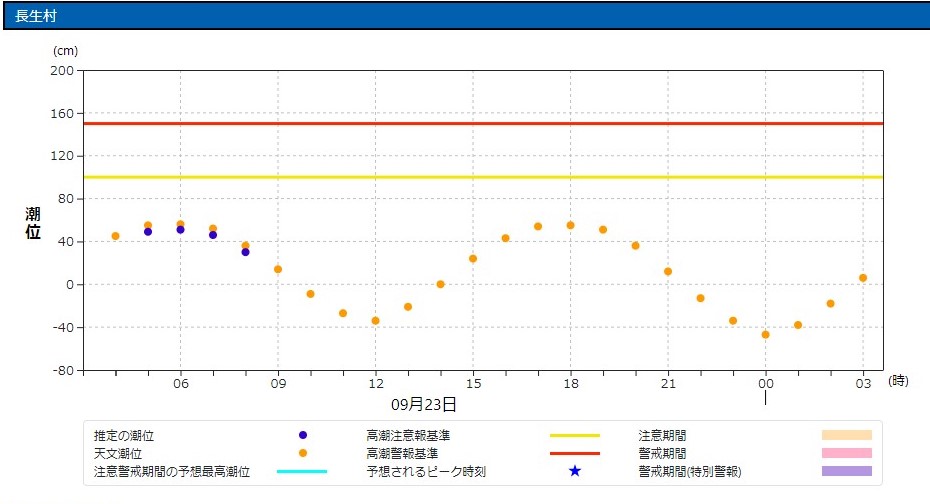The image size is (930, 504).
Task: Click the last orange tide point at 03
Action: pyautogui.click(x=863, y=278)
